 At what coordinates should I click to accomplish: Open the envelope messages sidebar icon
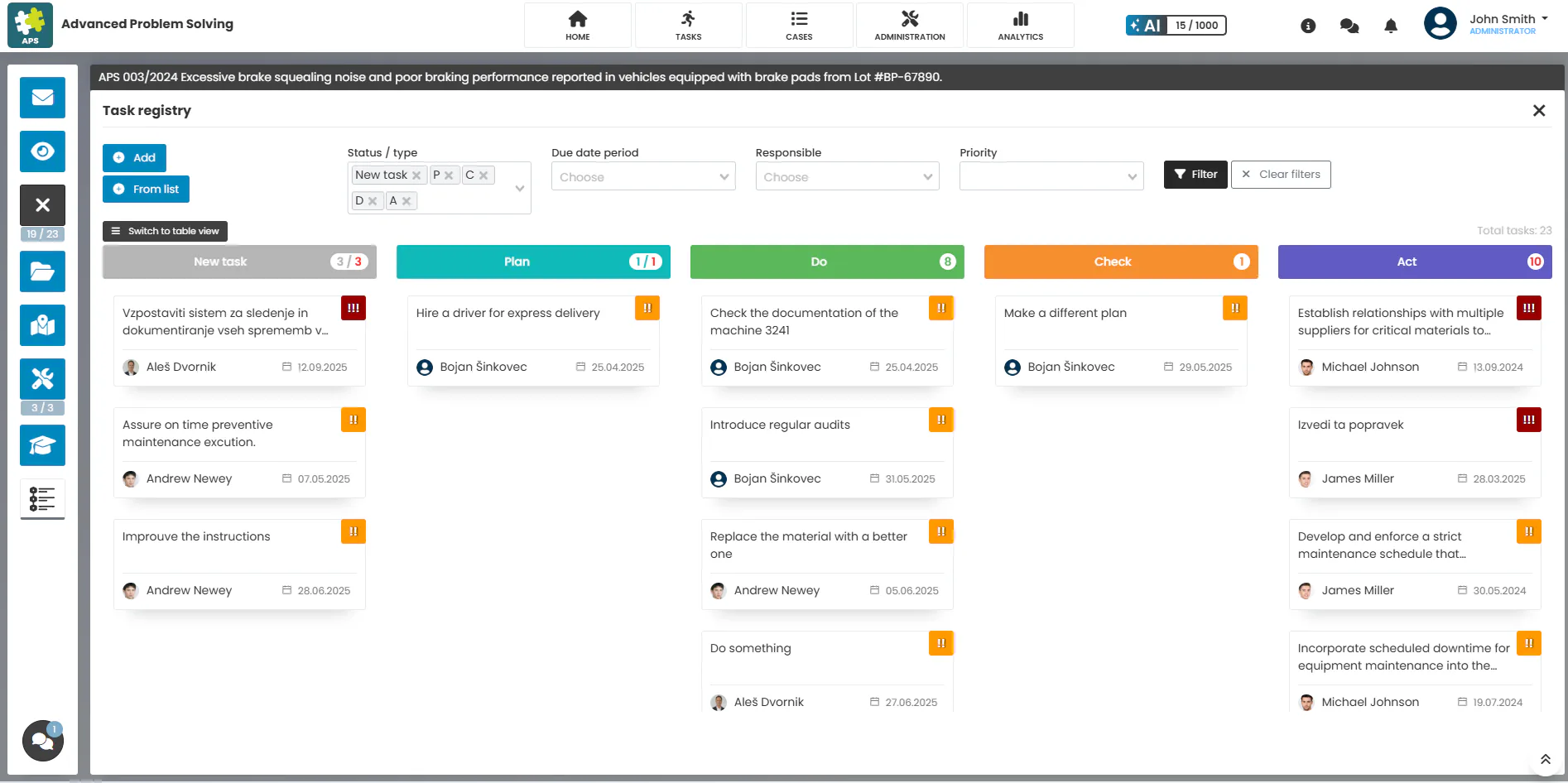coord(42,98)
